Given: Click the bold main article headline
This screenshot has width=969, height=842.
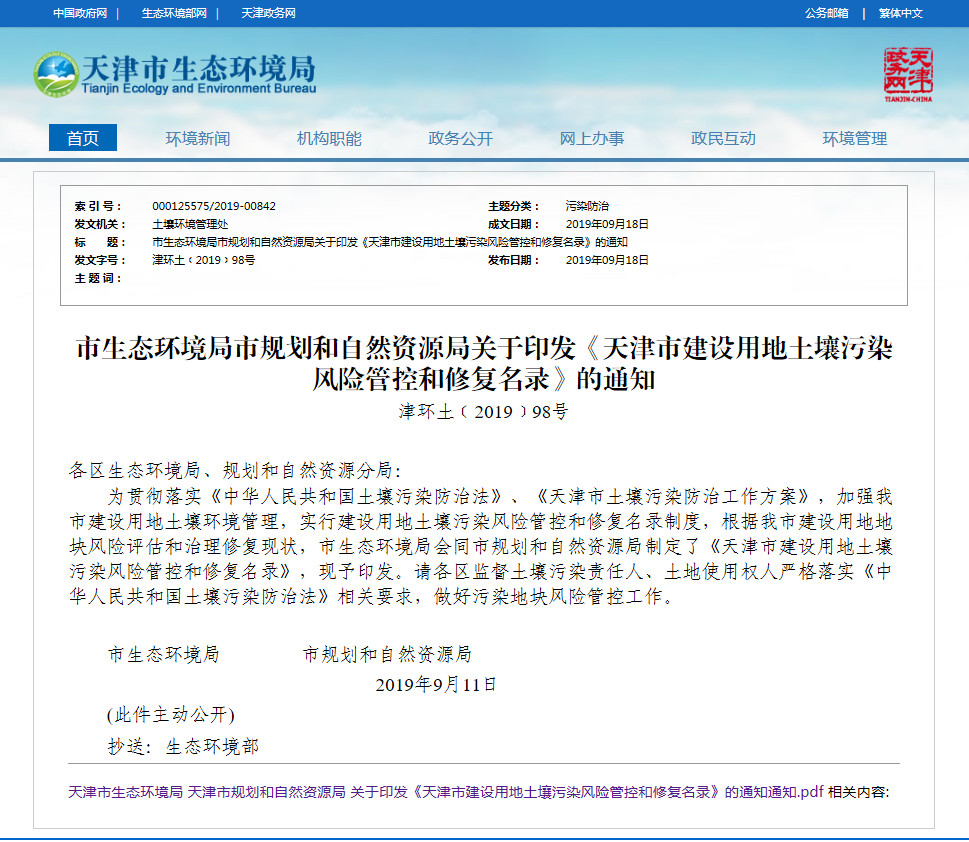Looking at the screenshot, I should pyautogui.click(x=484, y=364).
